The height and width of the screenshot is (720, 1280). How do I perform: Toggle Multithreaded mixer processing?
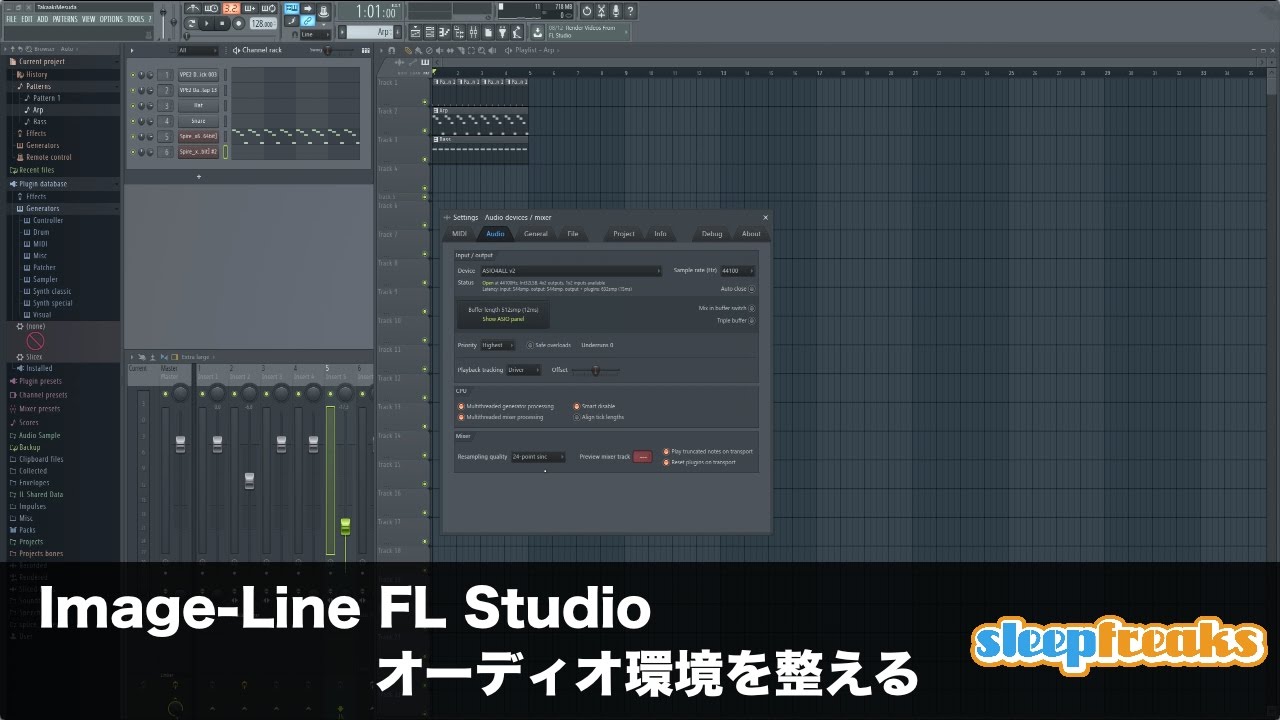(x=461, y=417)
